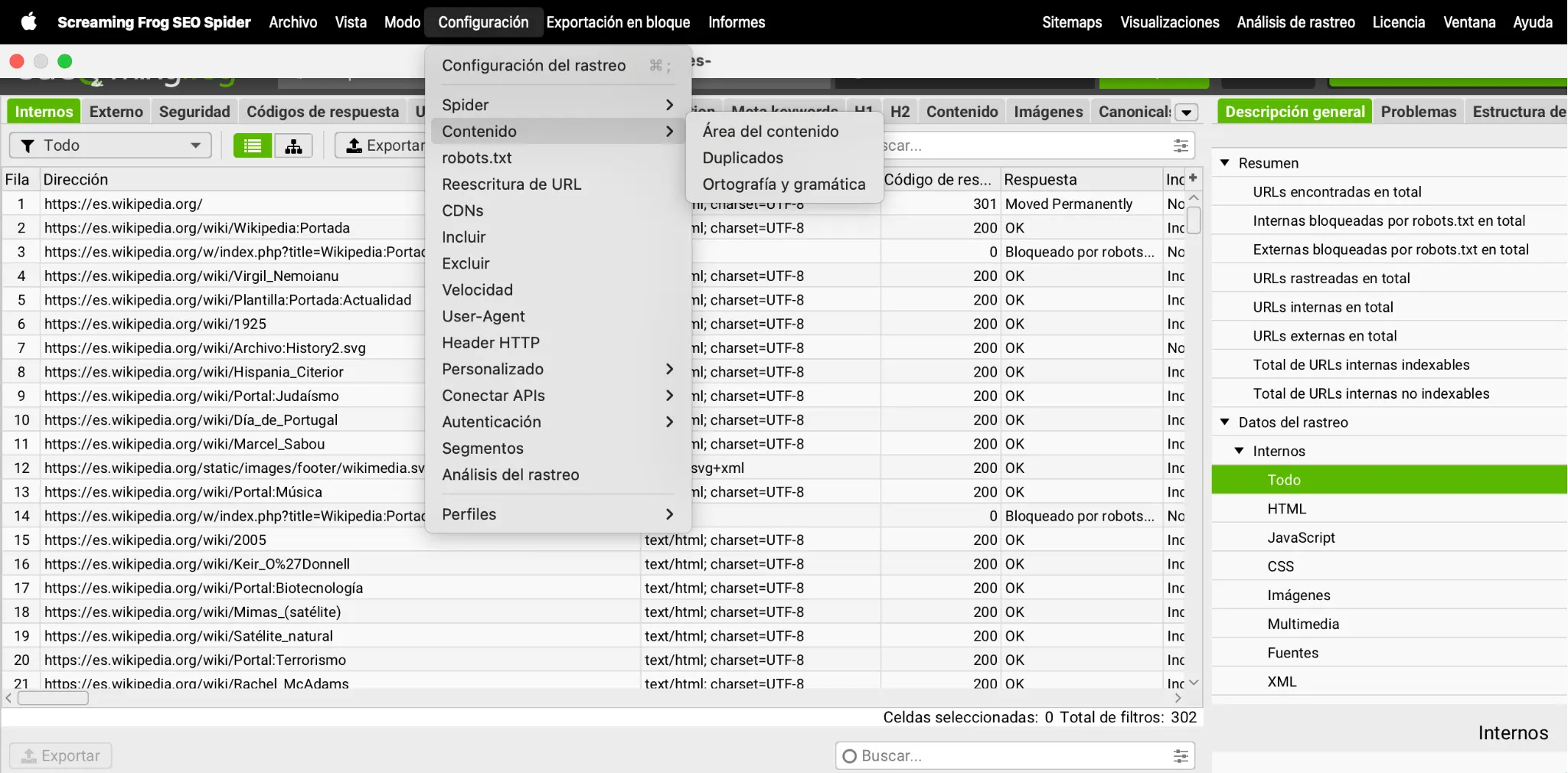Open the Todo filter dropdown
Screen dimensions: 1568x773
tap(111, 145)
